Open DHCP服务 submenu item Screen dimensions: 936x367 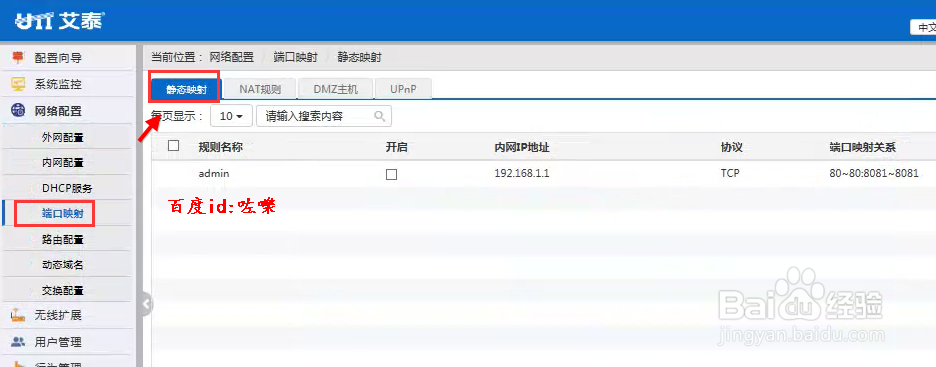point(67,188)
